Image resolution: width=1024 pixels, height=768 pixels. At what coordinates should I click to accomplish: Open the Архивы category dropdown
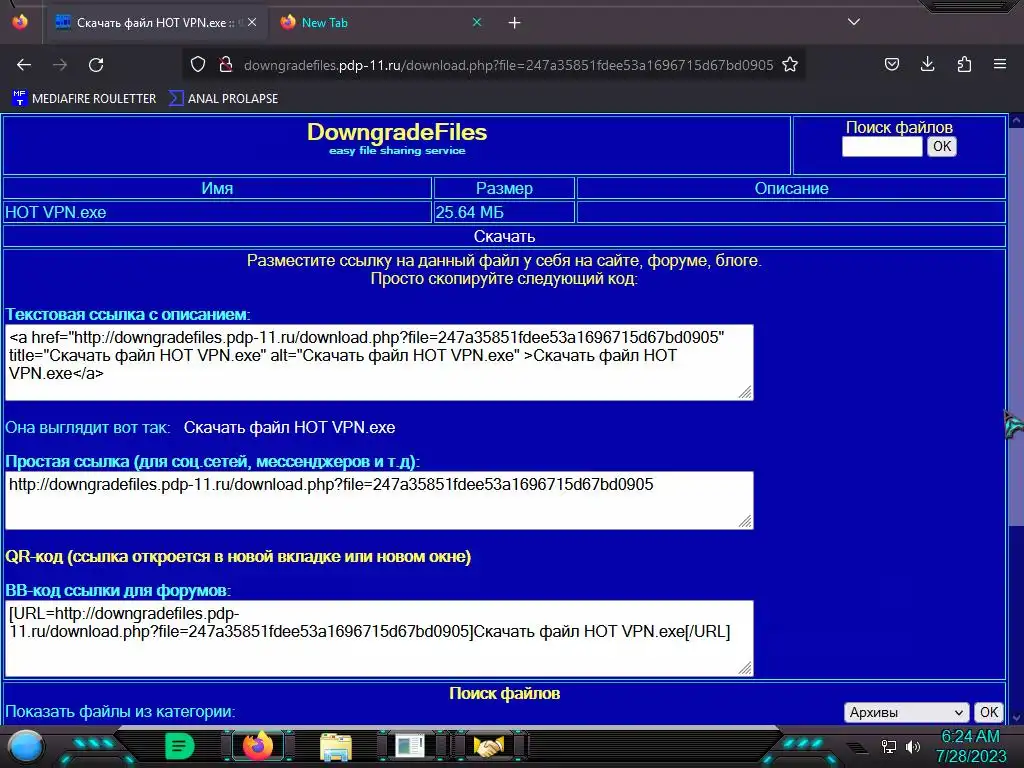[906, 712]
